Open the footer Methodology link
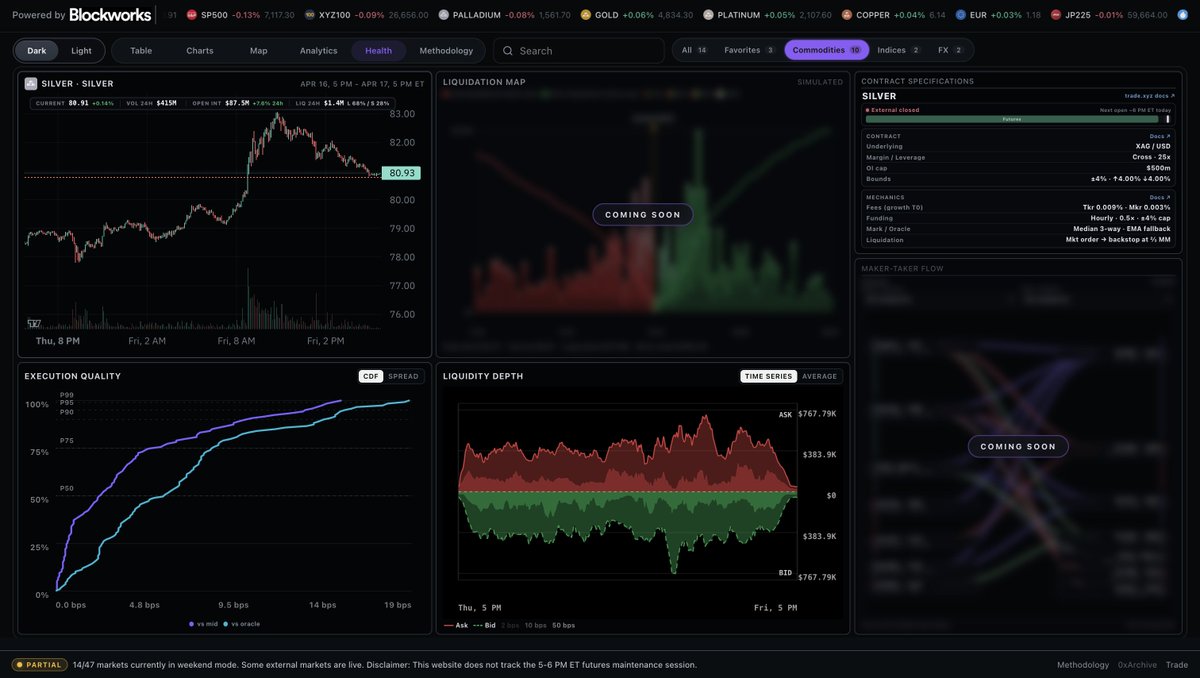The width and height of the screenshot is (1200, 678). 1083,665
